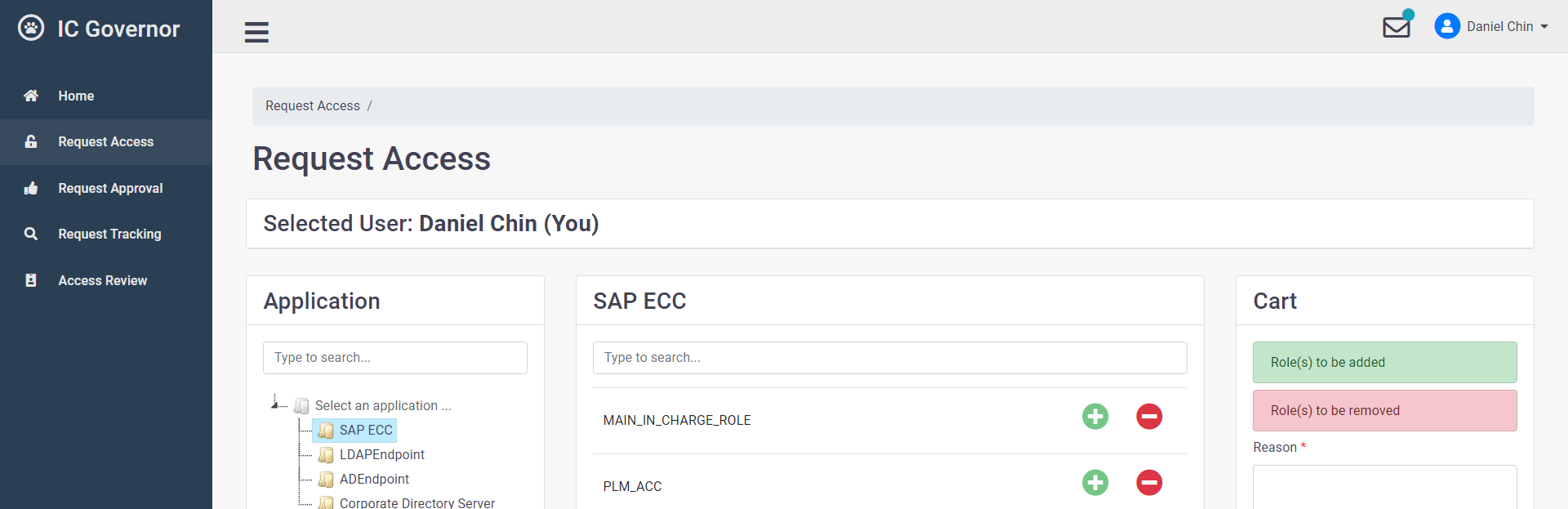
Task: Click the SAP ECC roles search field
Action: [890, 358]
